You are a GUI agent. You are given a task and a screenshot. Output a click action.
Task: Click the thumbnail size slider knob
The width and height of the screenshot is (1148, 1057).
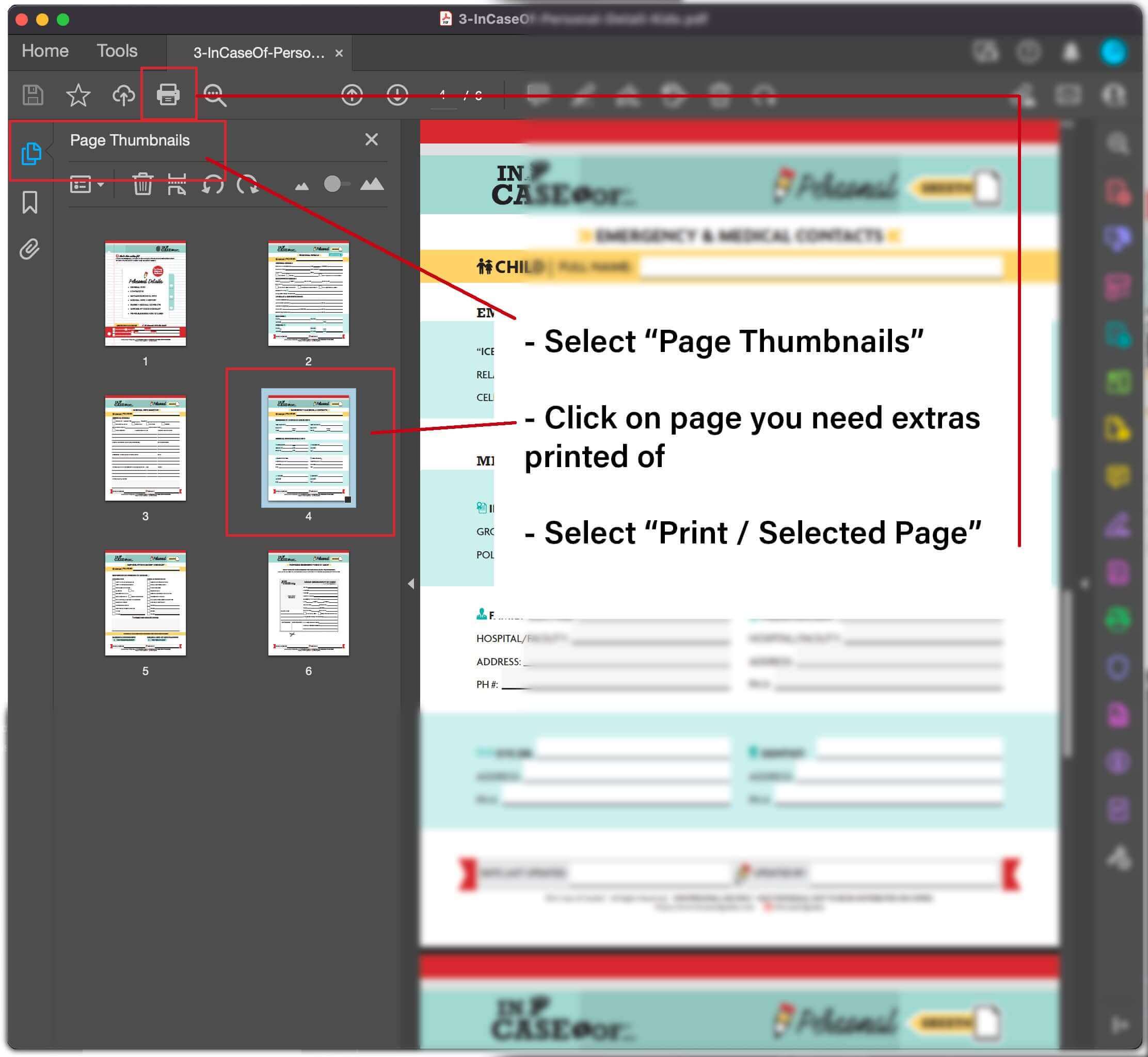coord(332,184)
